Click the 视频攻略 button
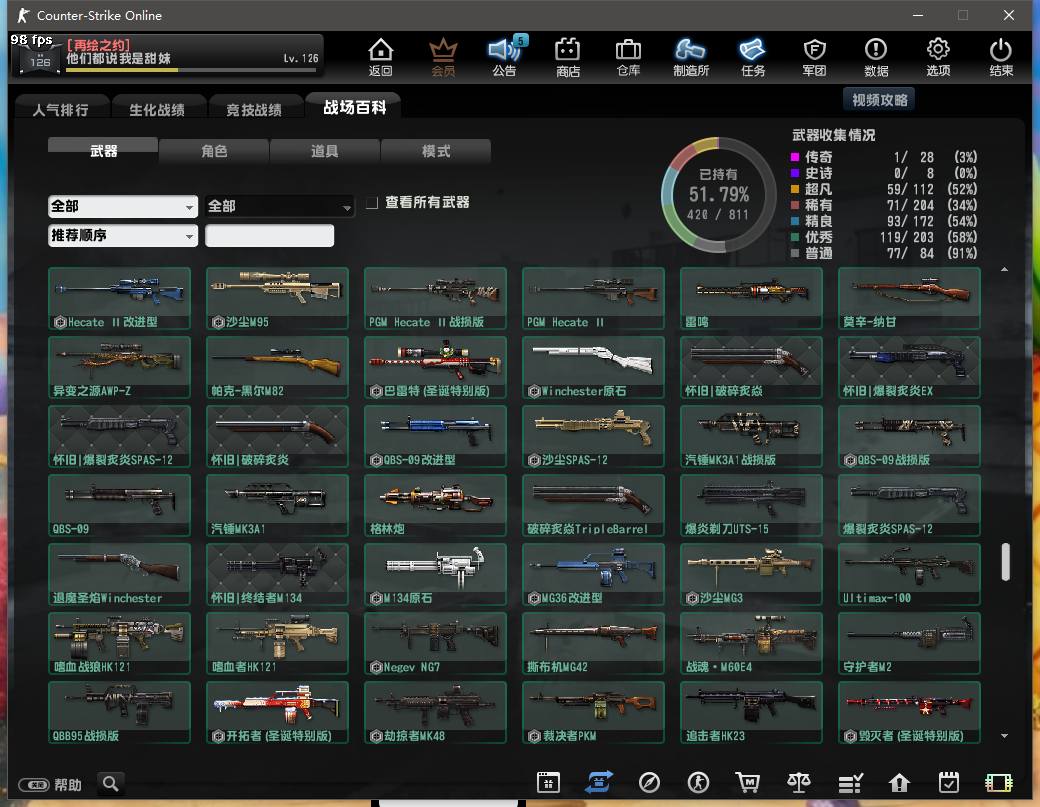The image size is (1040, 807). pyautogui.click(x=879, y=100)
